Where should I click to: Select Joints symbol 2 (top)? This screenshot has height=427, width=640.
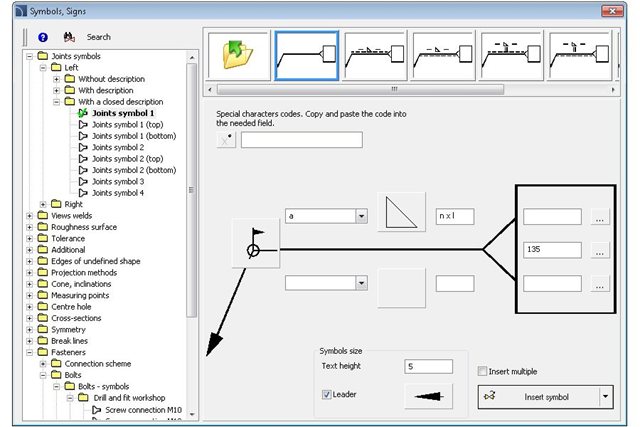pos(127,159)
